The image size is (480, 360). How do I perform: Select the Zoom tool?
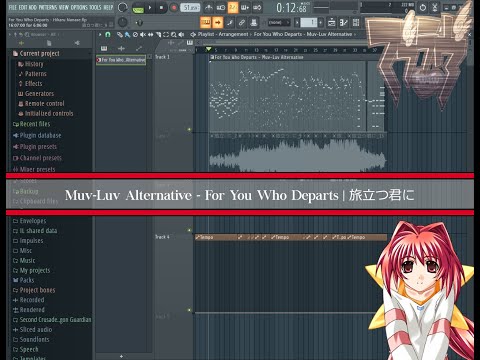coord(174,34)
